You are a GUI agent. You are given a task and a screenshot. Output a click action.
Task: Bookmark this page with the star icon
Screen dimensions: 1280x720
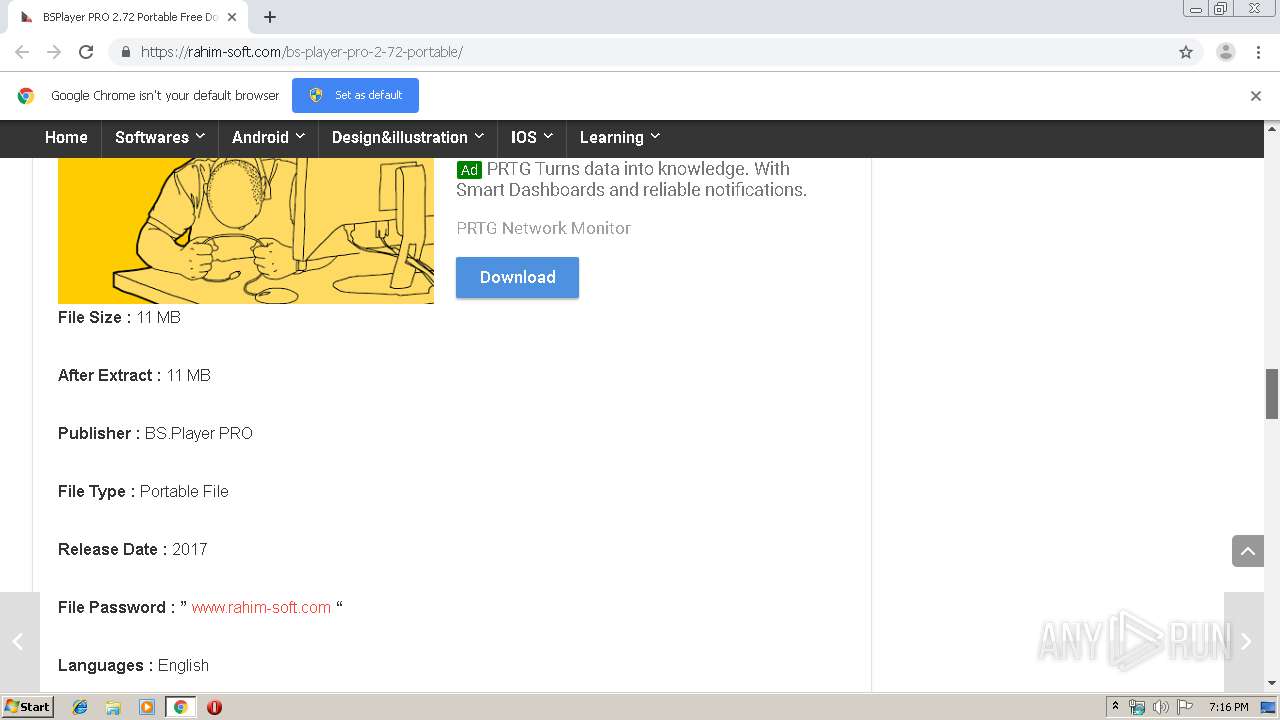tap(1186, 52)
